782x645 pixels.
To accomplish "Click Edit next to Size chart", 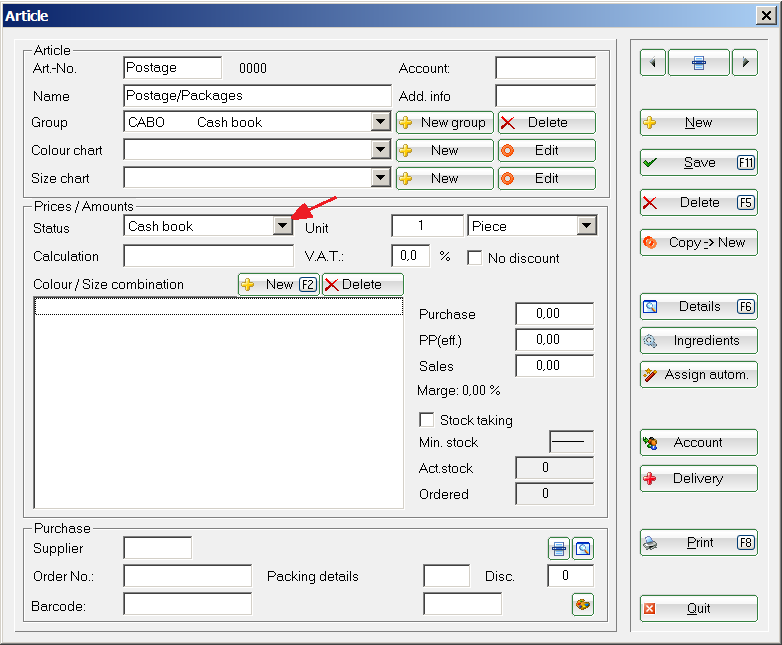I will [x=546, y=178].
